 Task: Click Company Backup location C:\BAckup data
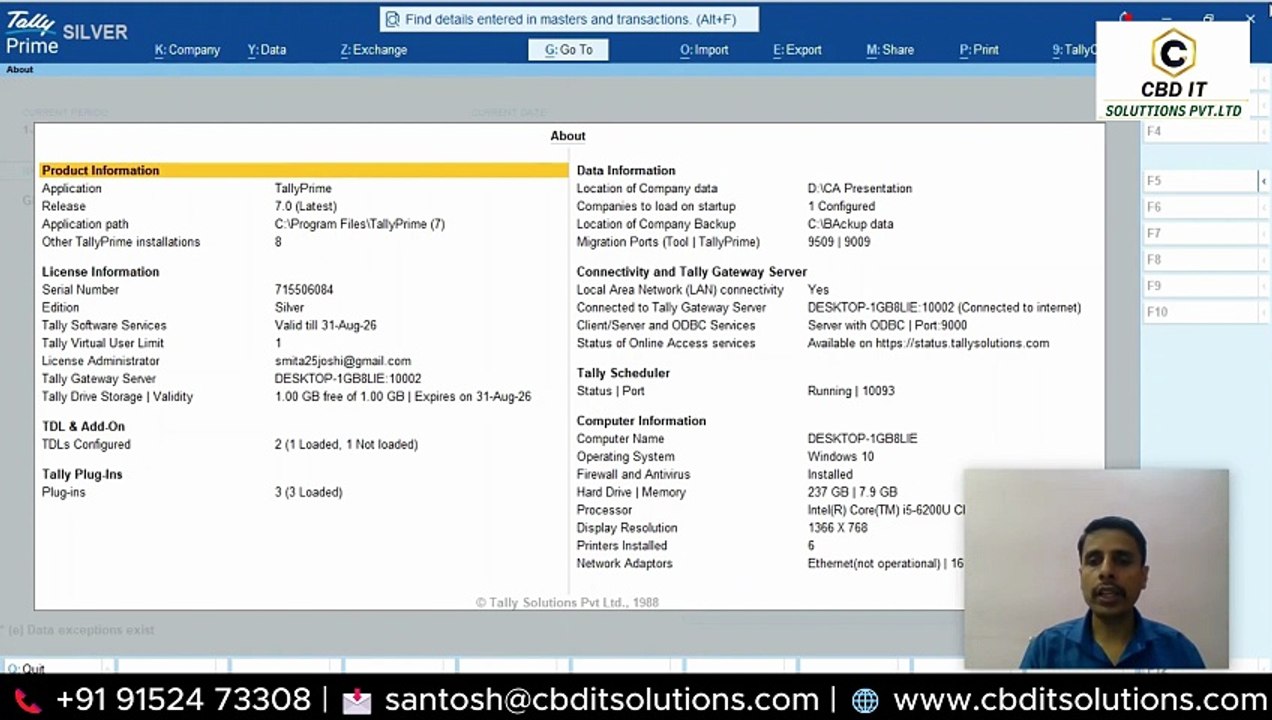pyautogui.click(x=851, y=224)
